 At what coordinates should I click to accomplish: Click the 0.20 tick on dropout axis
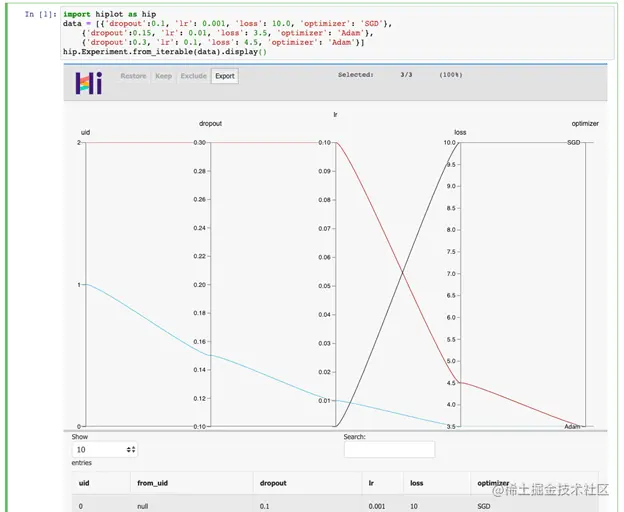pos(199,285)
